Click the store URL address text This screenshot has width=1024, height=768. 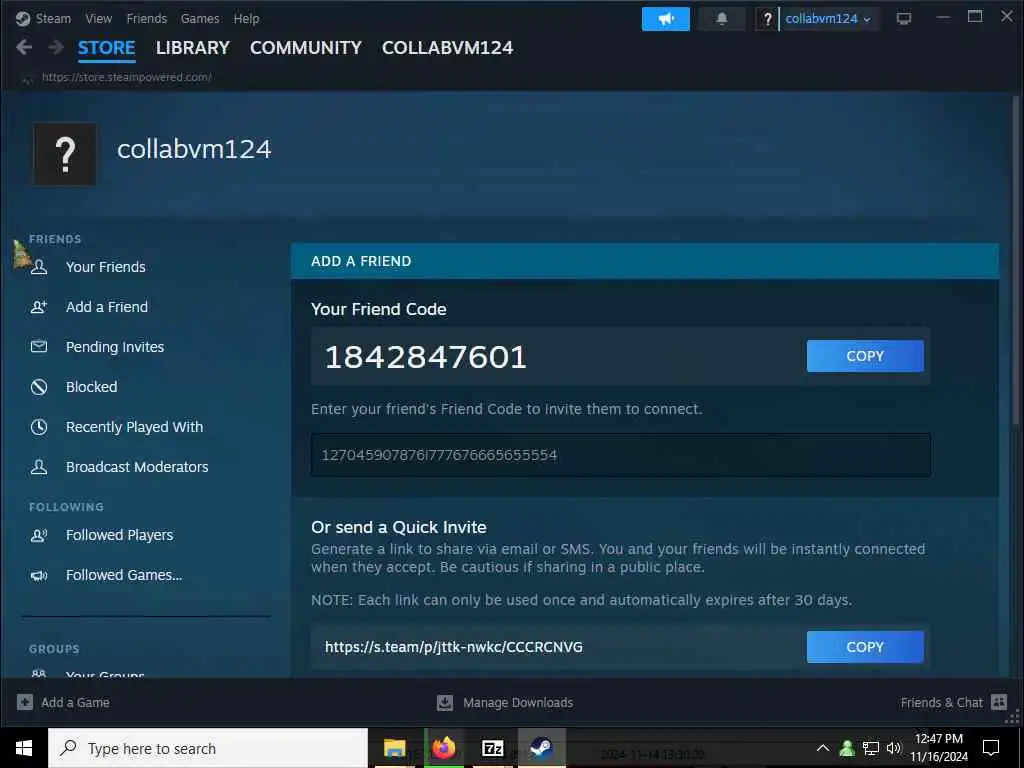pyautogui.click(x=127, y=77)
